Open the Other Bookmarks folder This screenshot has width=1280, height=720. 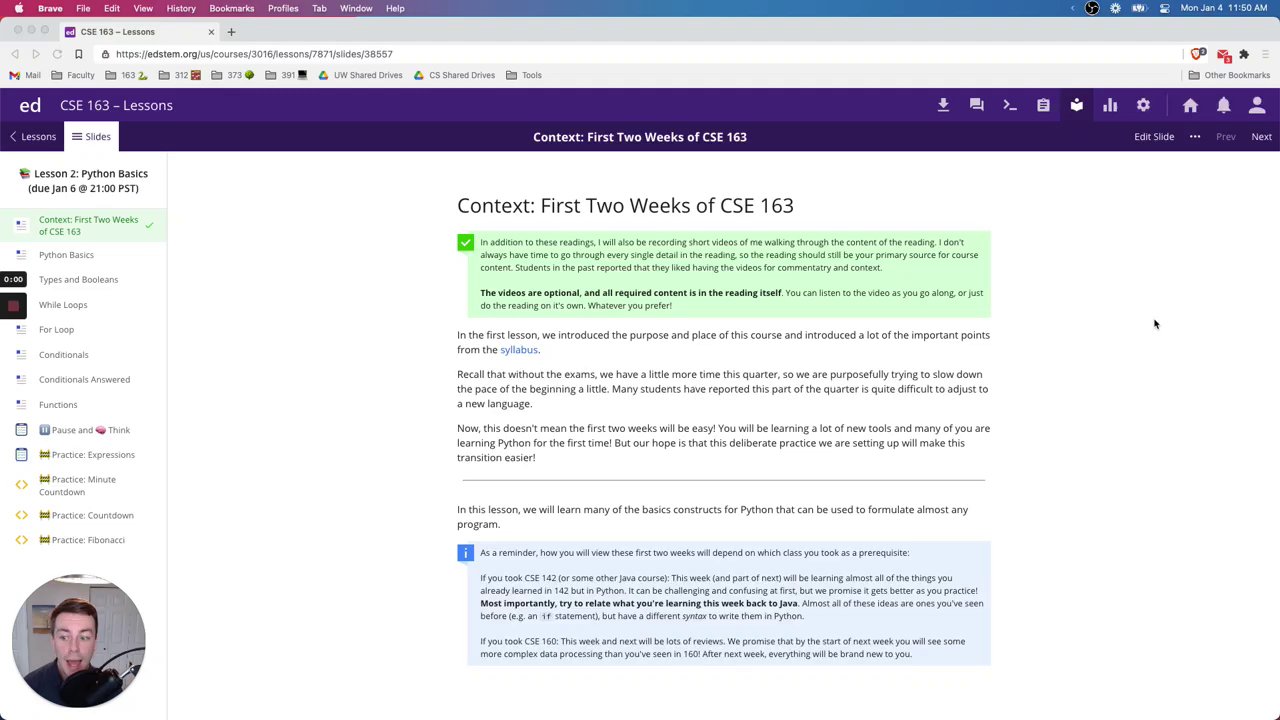[1228, 75]
